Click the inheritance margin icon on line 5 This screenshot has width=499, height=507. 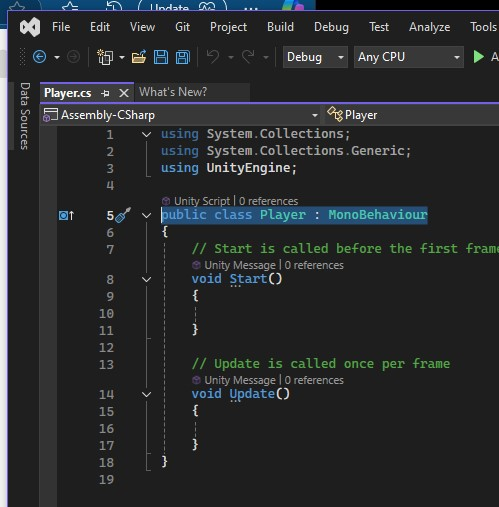tap(66, 216)
